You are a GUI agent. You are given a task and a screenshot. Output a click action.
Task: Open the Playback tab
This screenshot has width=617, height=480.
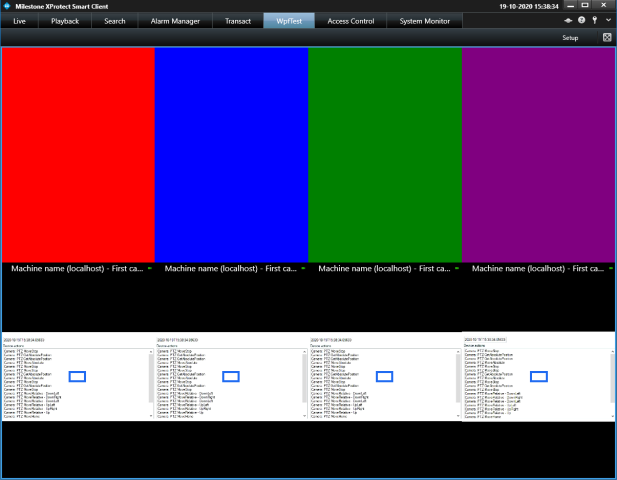[65, 21]
